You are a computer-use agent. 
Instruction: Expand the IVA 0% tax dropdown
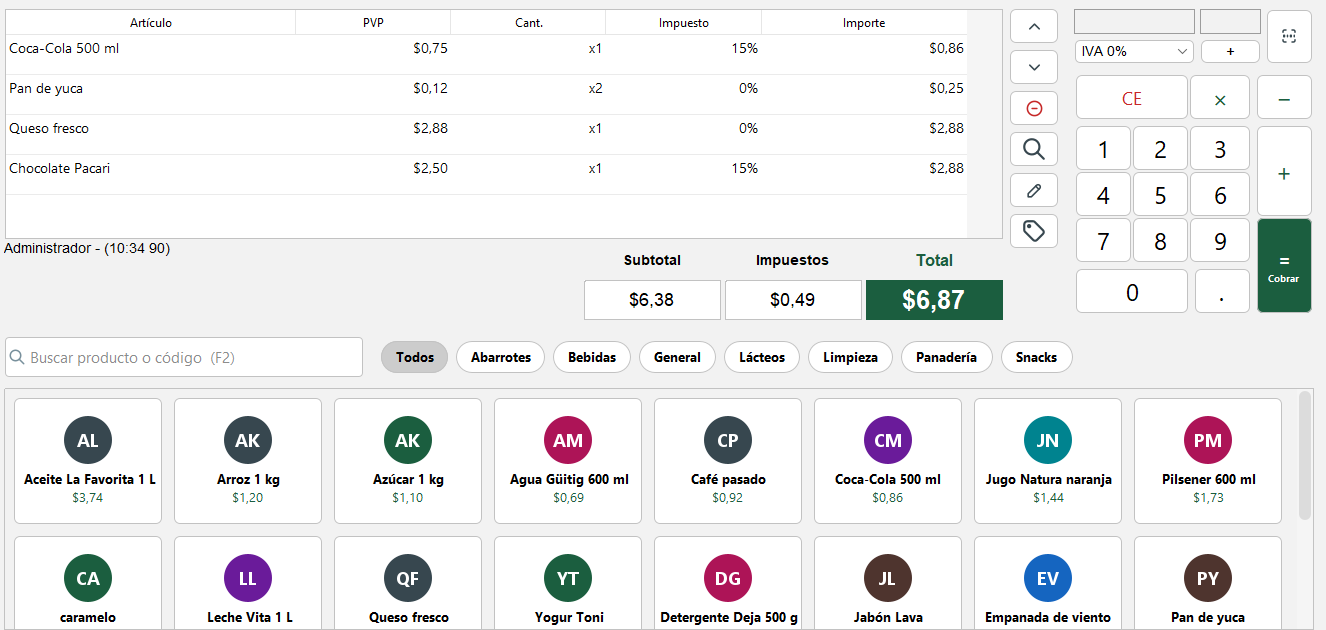[x=1135, y=51]
